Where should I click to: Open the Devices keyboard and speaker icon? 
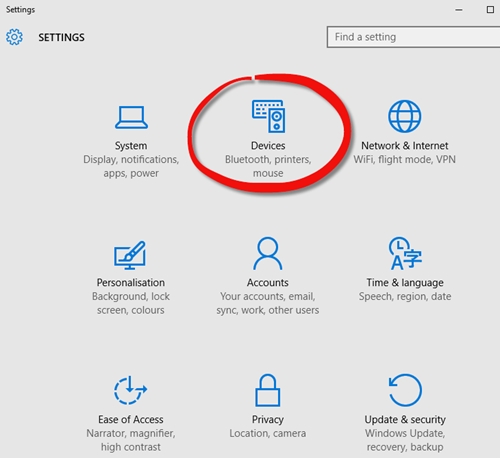(268, 116)
